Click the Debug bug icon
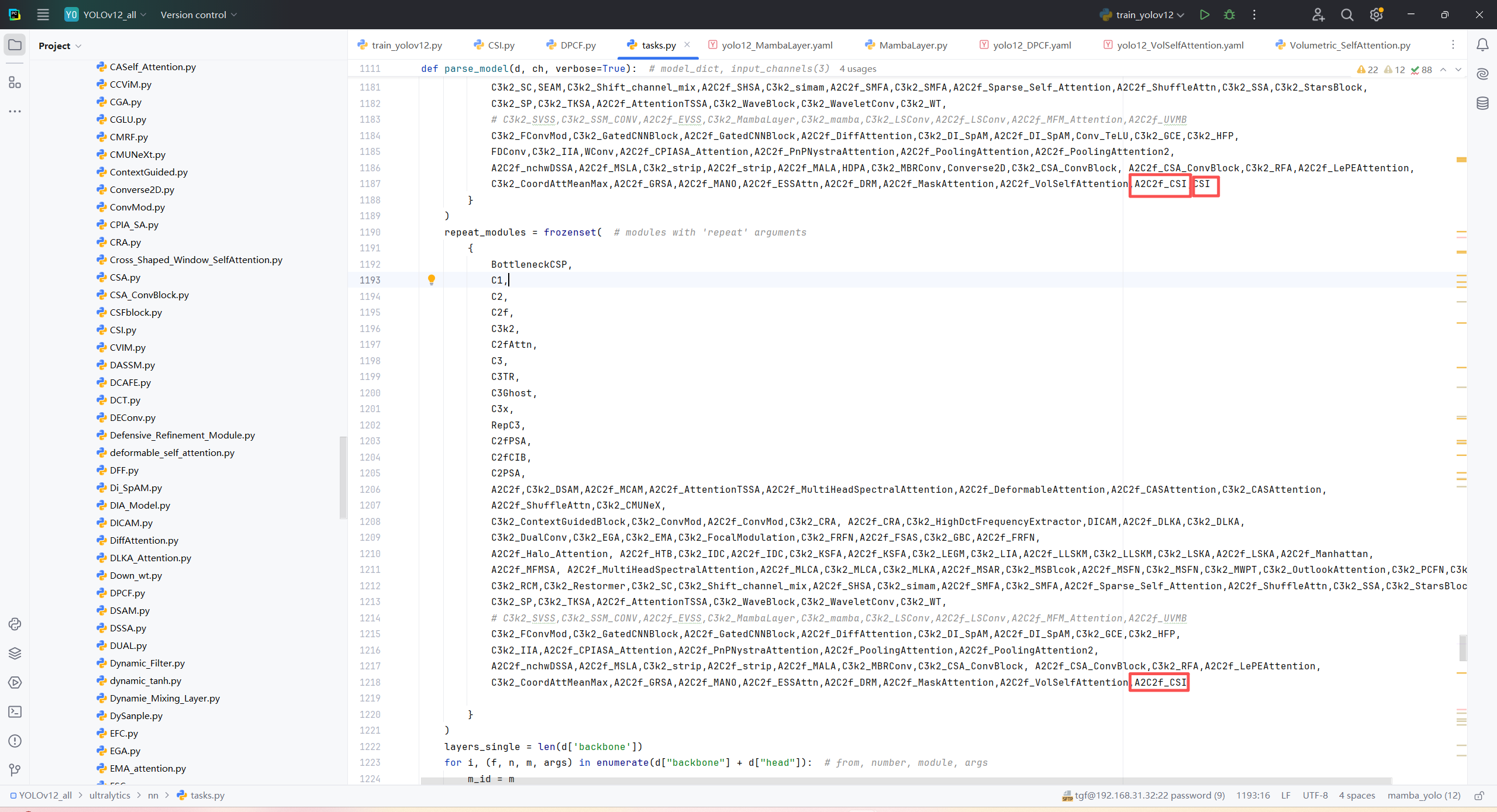The width and height of the screenshot is (1497, 812). tap(1229, 15)
